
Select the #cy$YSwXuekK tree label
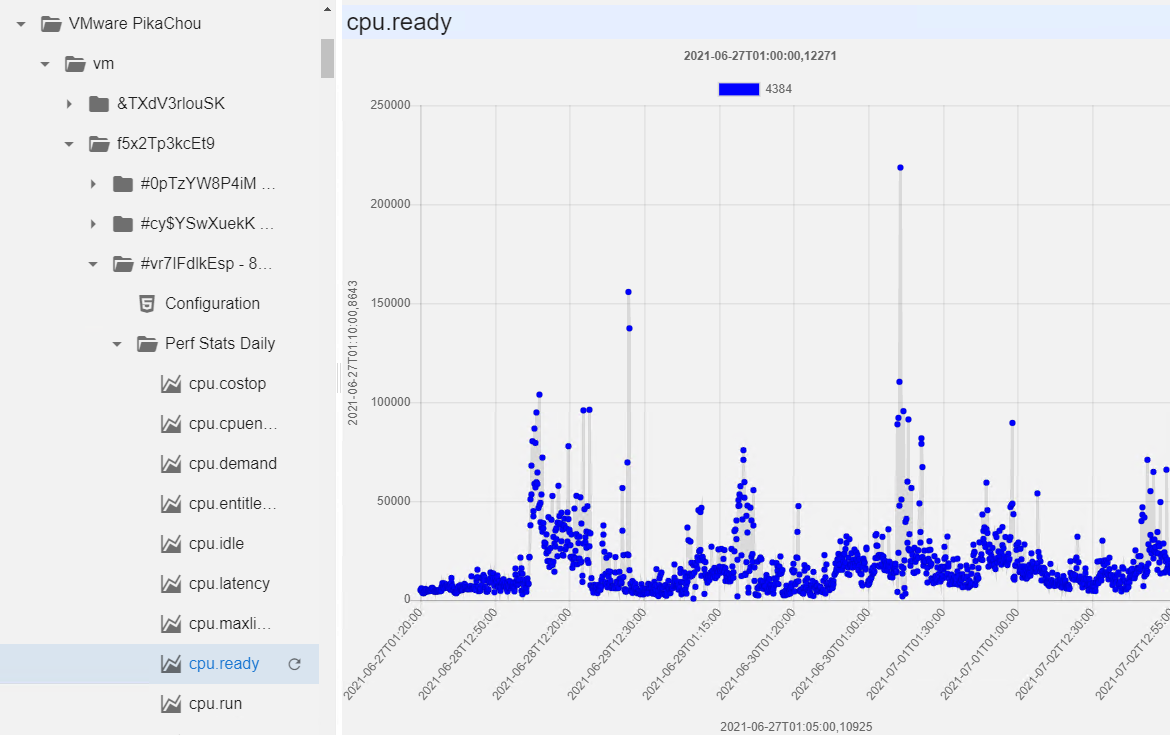pos(207,224)
